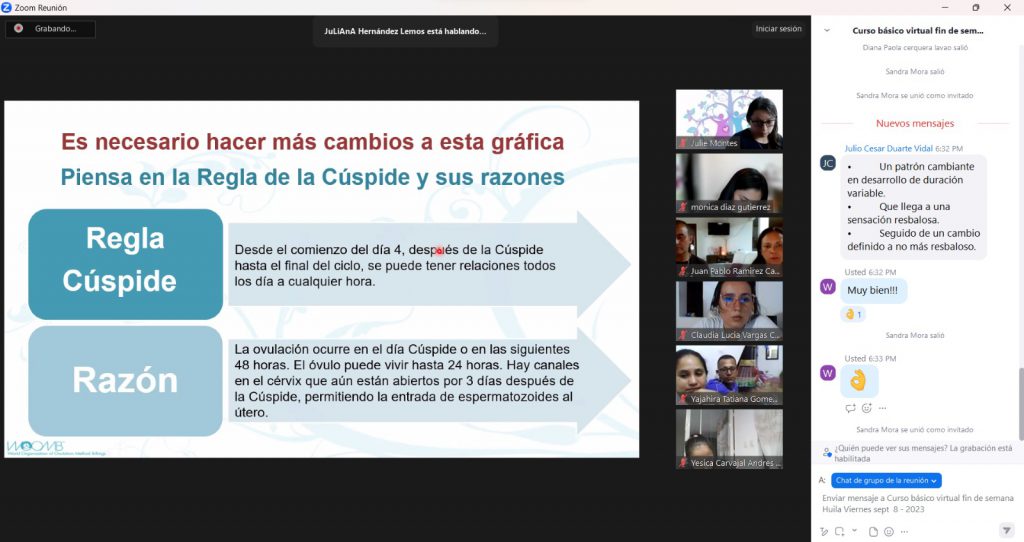The image size is (1024, 542).
Task: Click muted mic icon on Julie Montes
Action: click(x=684, y=143)
